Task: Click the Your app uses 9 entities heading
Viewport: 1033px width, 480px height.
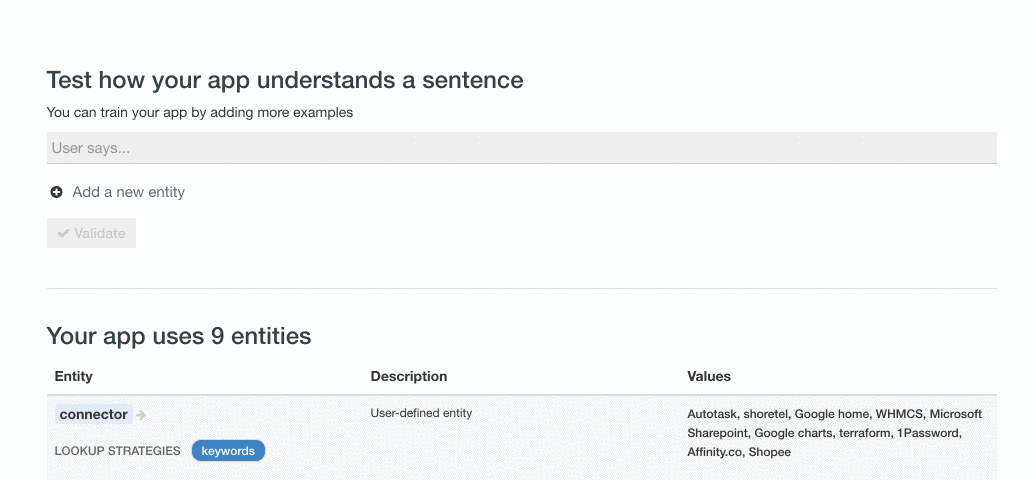Action: 179,336
